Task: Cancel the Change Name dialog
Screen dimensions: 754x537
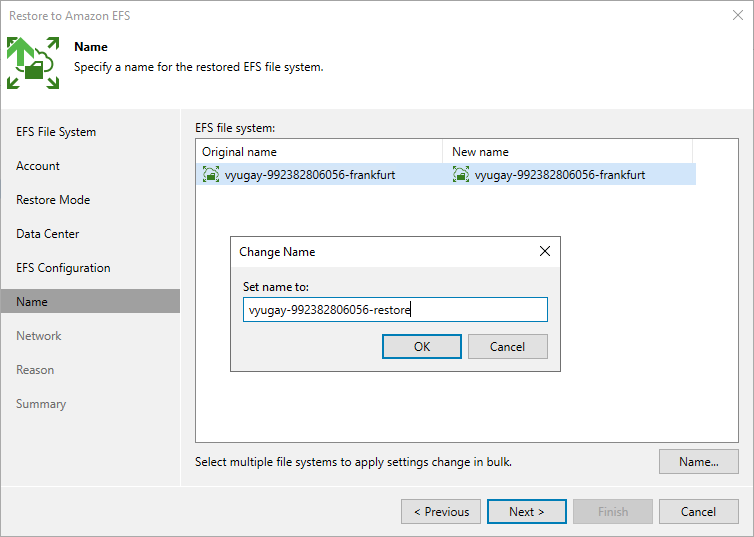Action: (507, 347)
